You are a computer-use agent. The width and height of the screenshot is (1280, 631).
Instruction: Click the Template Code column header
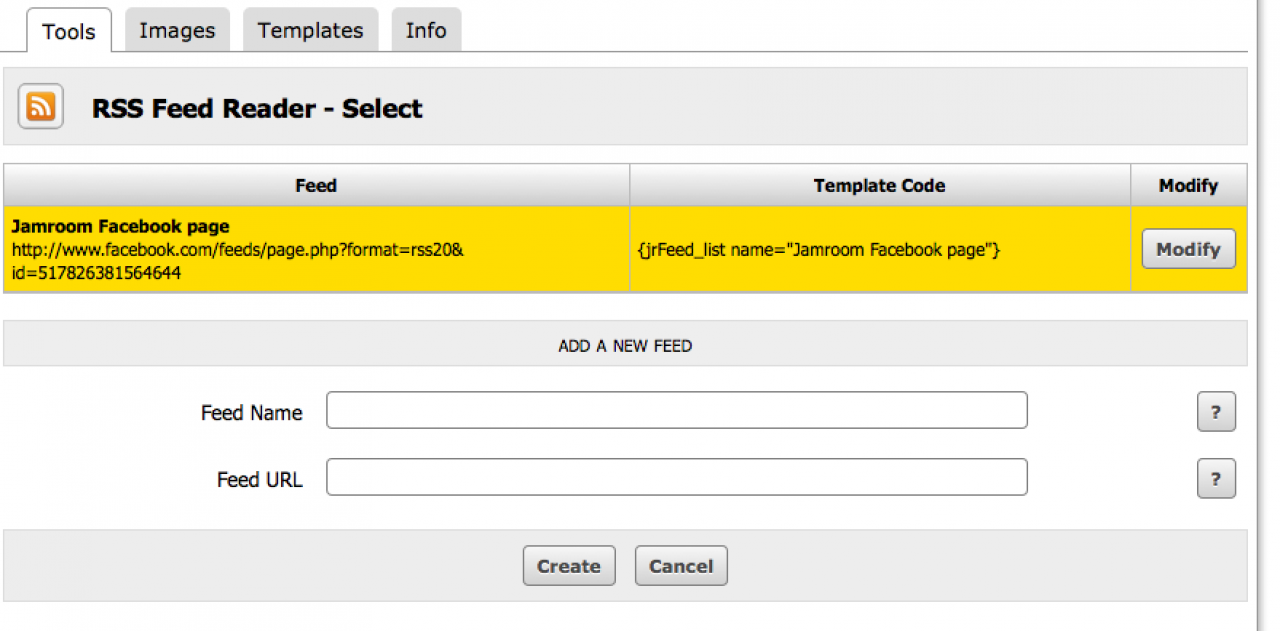pyautogui.click(x=879, y=186)
